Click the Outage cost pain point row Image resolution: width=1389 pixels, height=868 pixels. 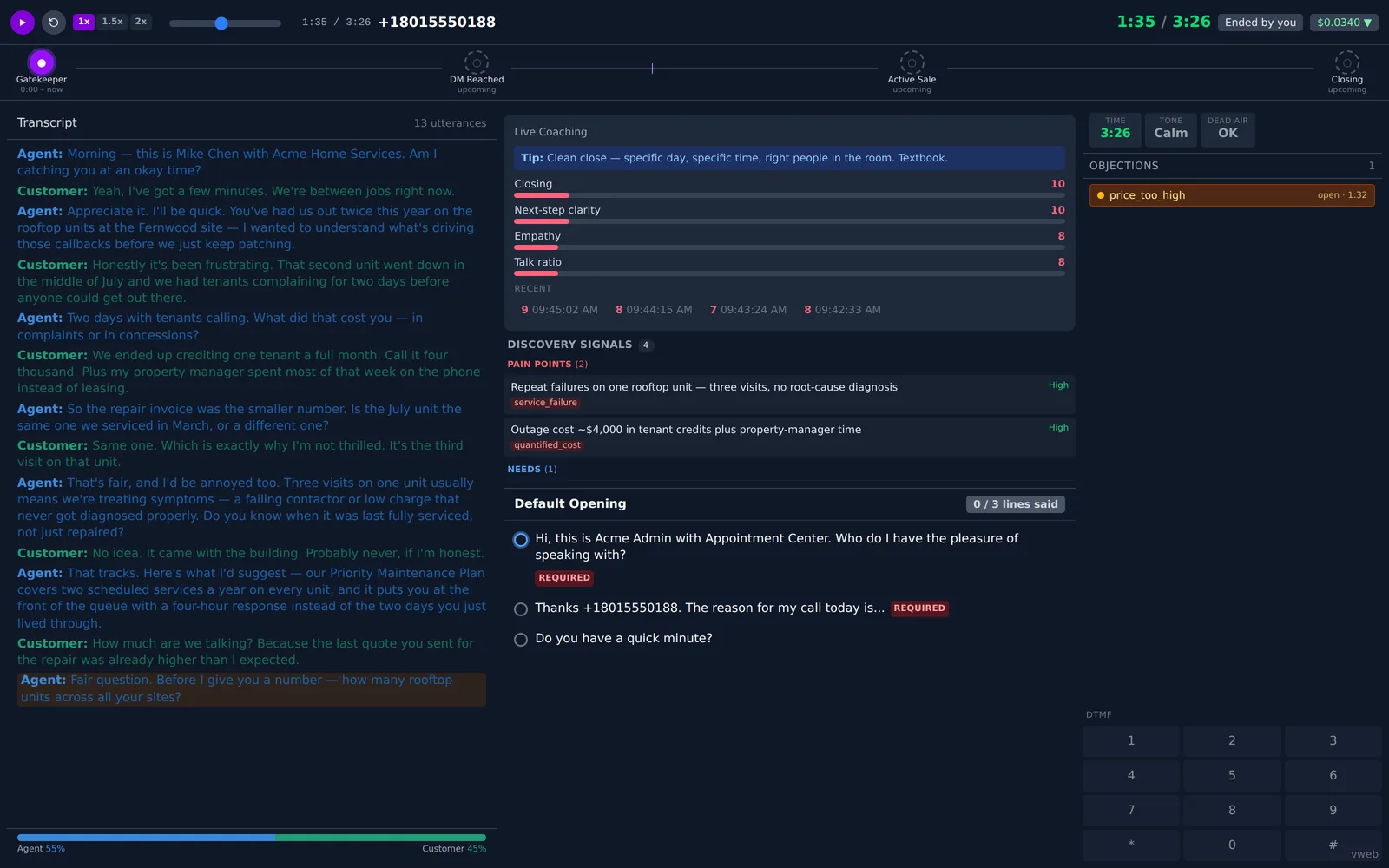pos(789,437)
